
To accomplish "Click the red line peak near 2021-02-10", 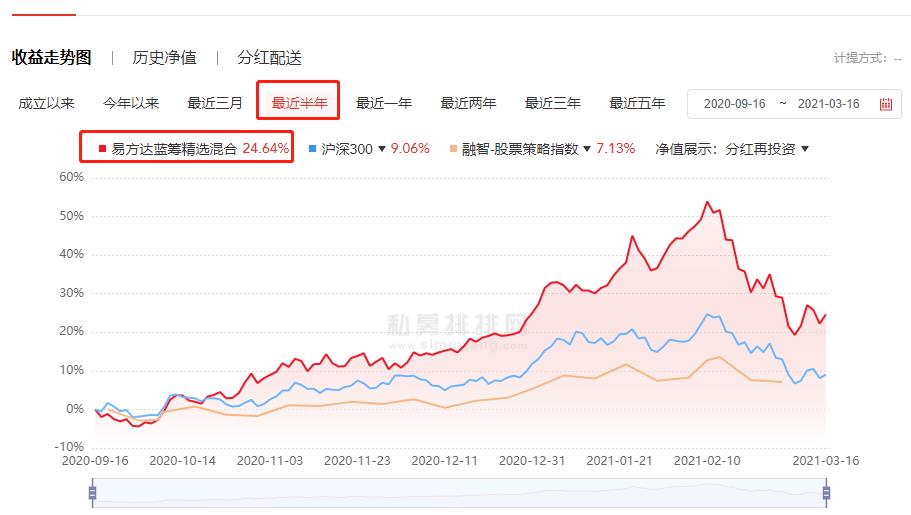I will pos(707,202).
